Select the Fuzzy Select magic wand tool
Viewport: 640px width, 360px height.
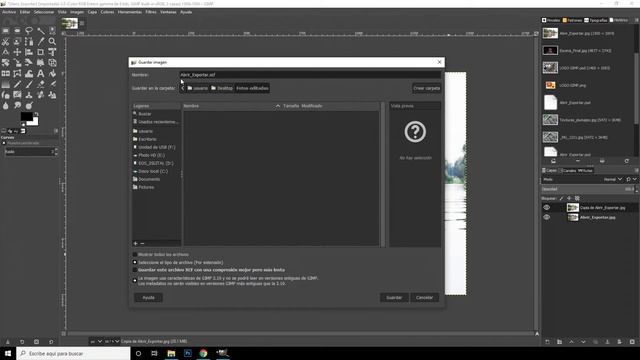(41, 31)
